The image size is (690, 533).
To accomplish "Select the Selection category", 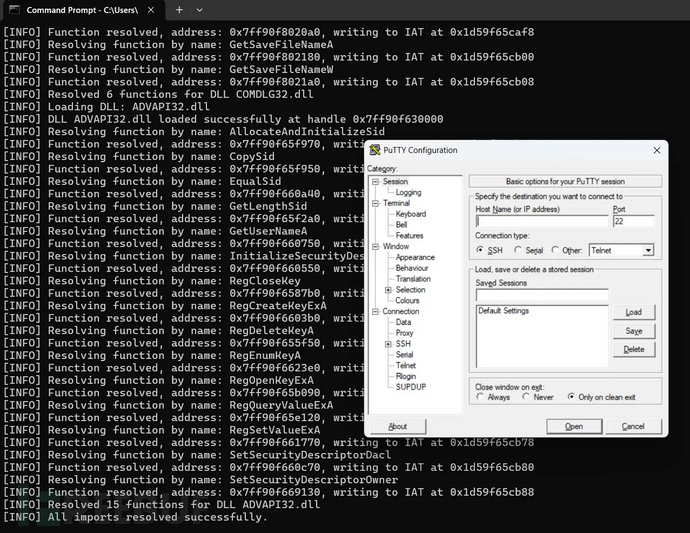I will (410, 290).
